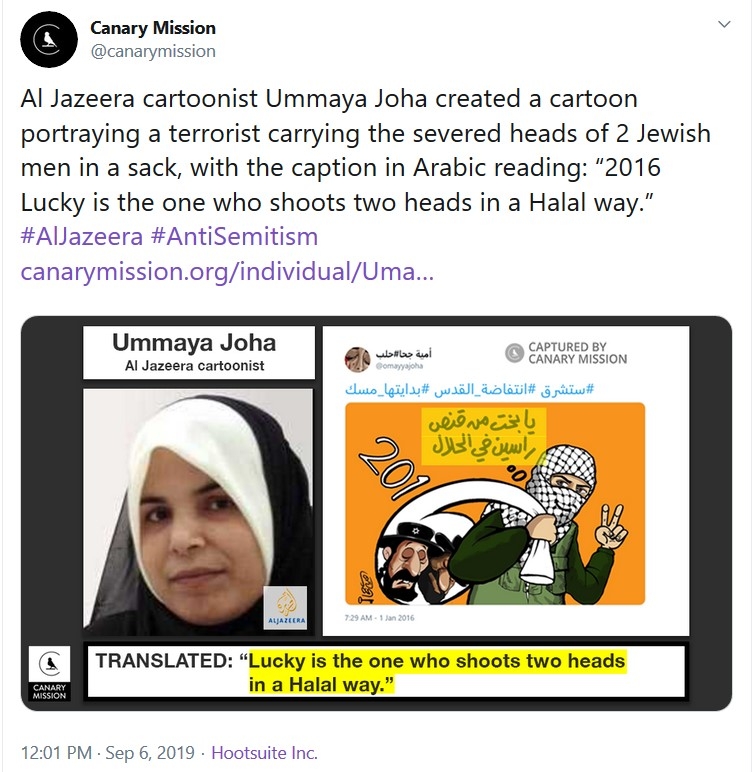Image resolution: width=754 pixels, height=772 pixels.
Task: Click the Arabic hashtags line in the embedded tweet
Action: tap(469, 389)
